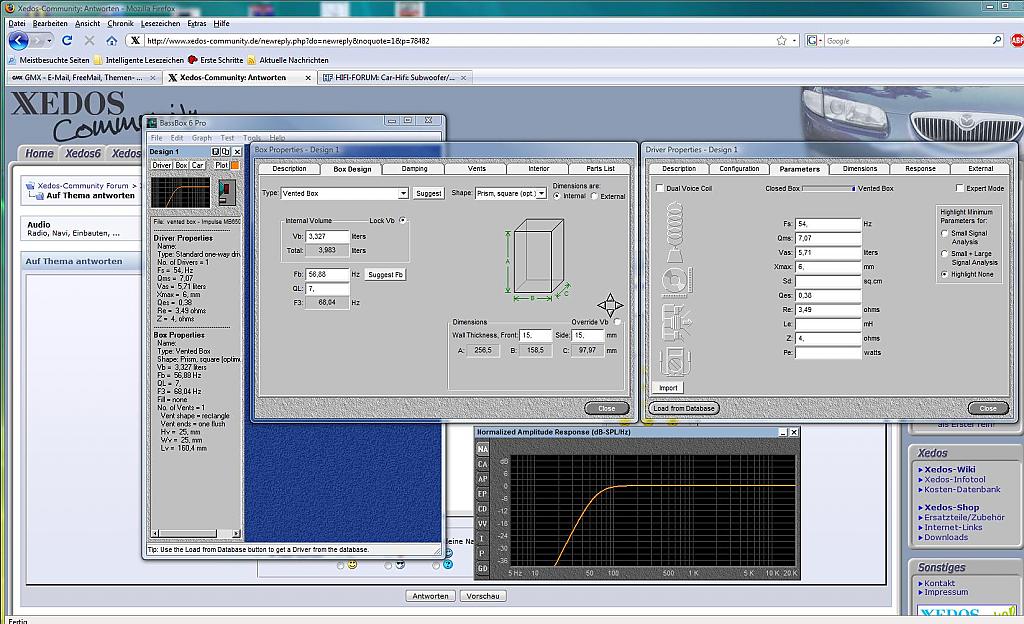Screen dimensions: 1024x624
Task: Open the Response tab in Driver Properties
Action: [x=920, y=168]
